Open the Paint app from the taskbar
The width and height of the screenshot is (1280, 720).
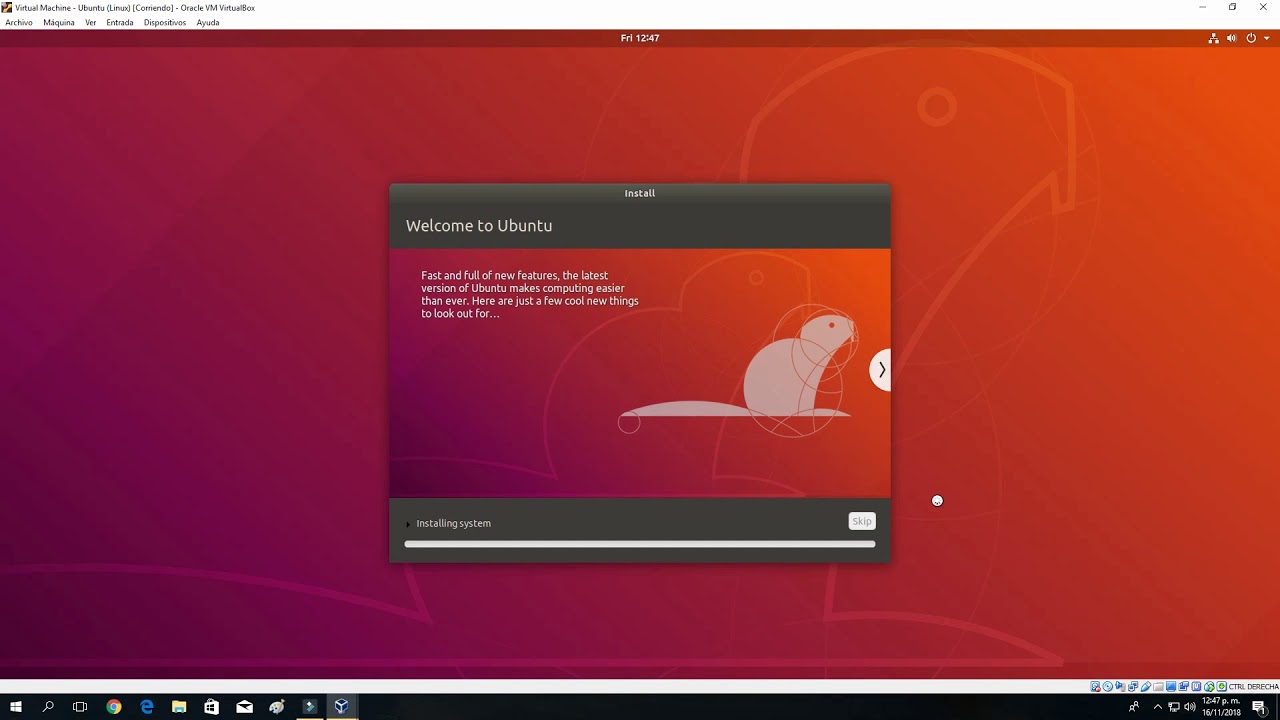click(277, 707)
